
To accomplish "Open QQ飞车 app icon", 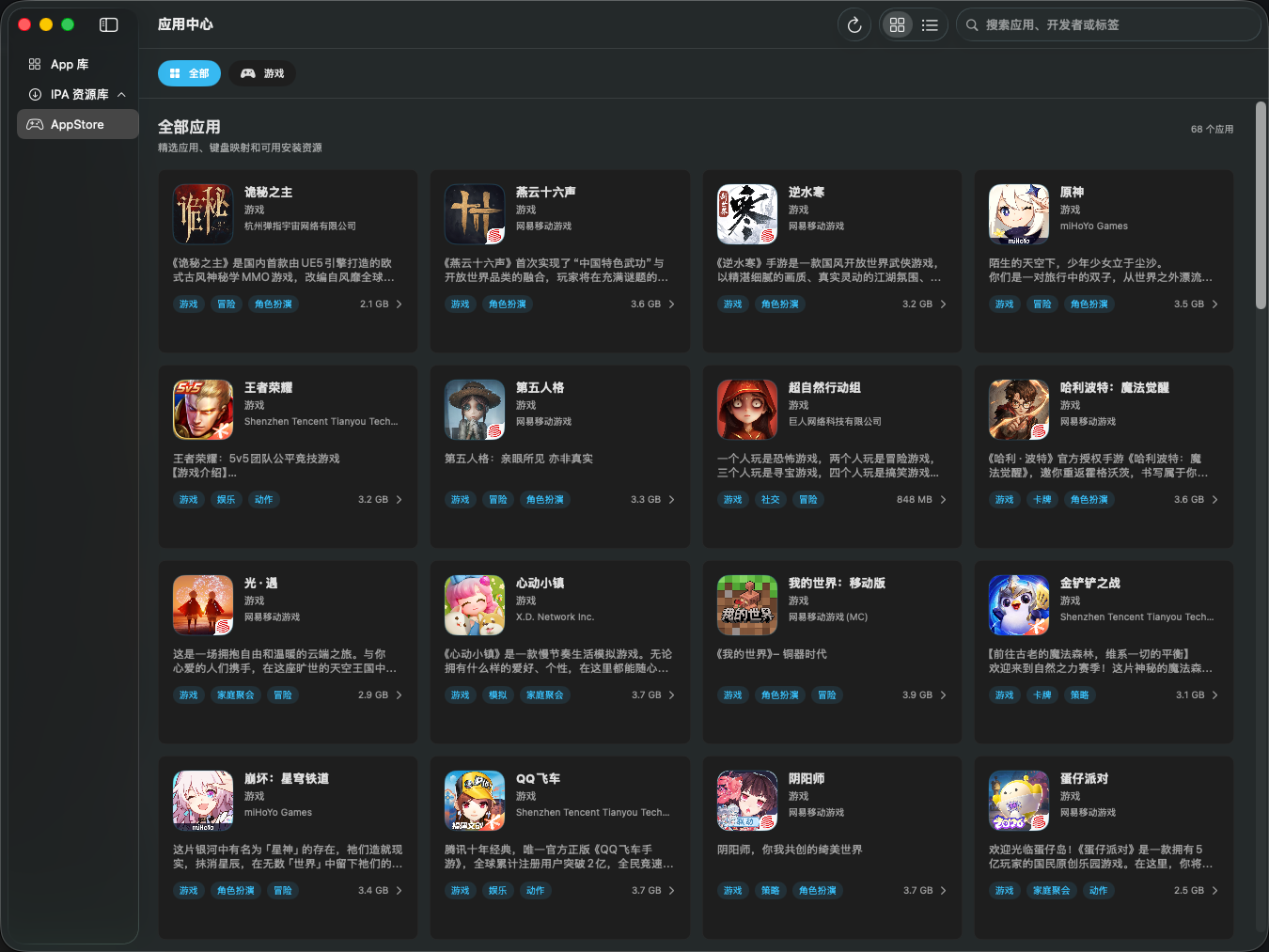I will [x=475, y=801].
